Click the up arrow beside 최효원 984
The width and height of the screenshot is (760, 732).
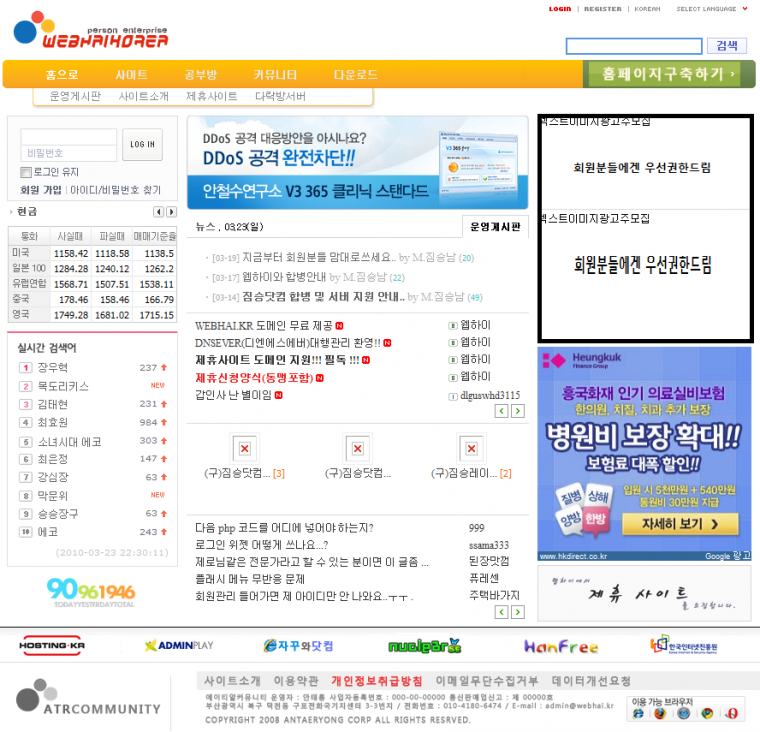tap(164, 422)
